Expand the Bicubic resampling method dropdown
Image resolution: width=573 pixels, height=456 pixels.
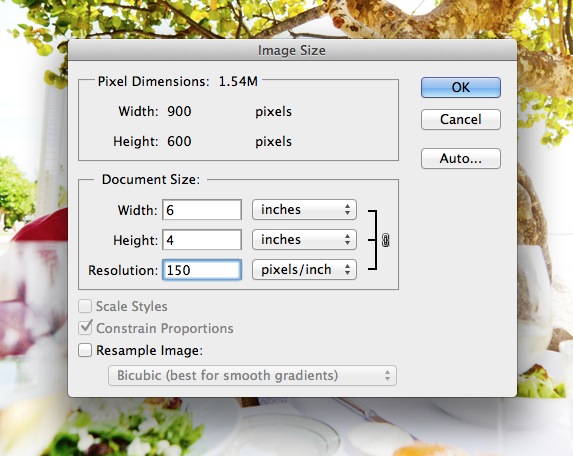point(253,375)
